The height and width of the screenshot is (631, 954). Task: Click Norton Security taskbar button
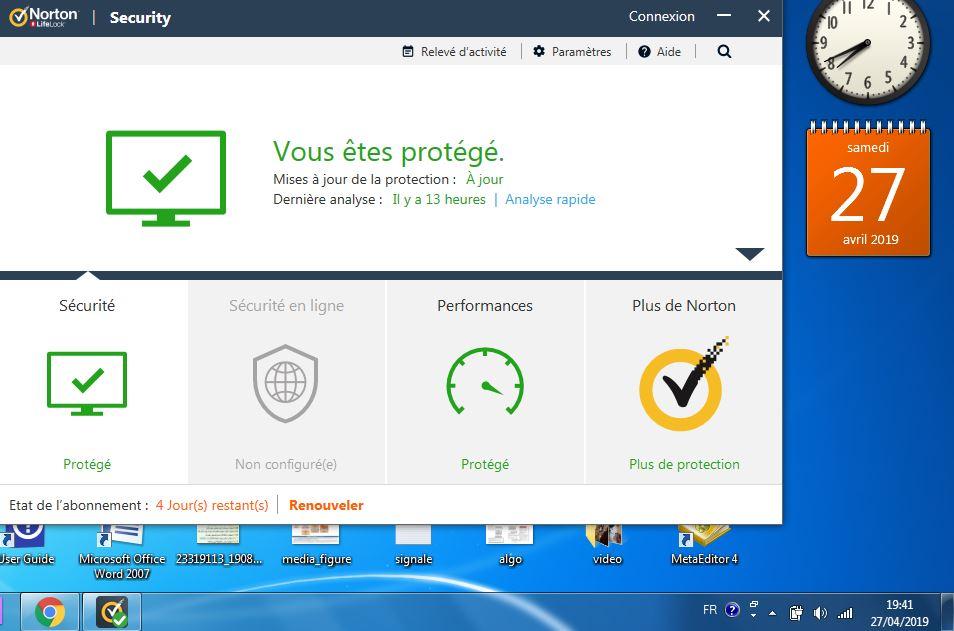click(111, 612)
